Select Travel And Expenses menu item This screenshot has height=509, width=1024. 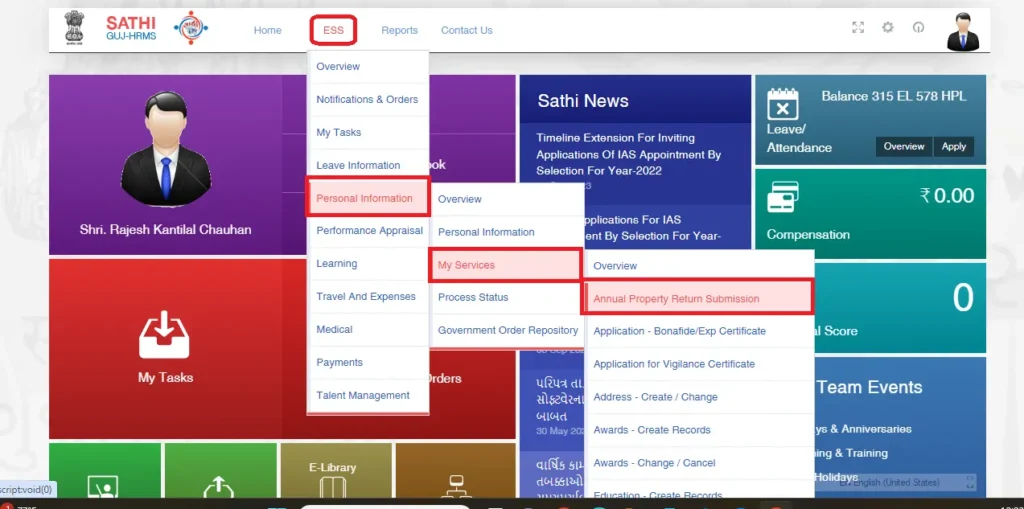point(368,297)
